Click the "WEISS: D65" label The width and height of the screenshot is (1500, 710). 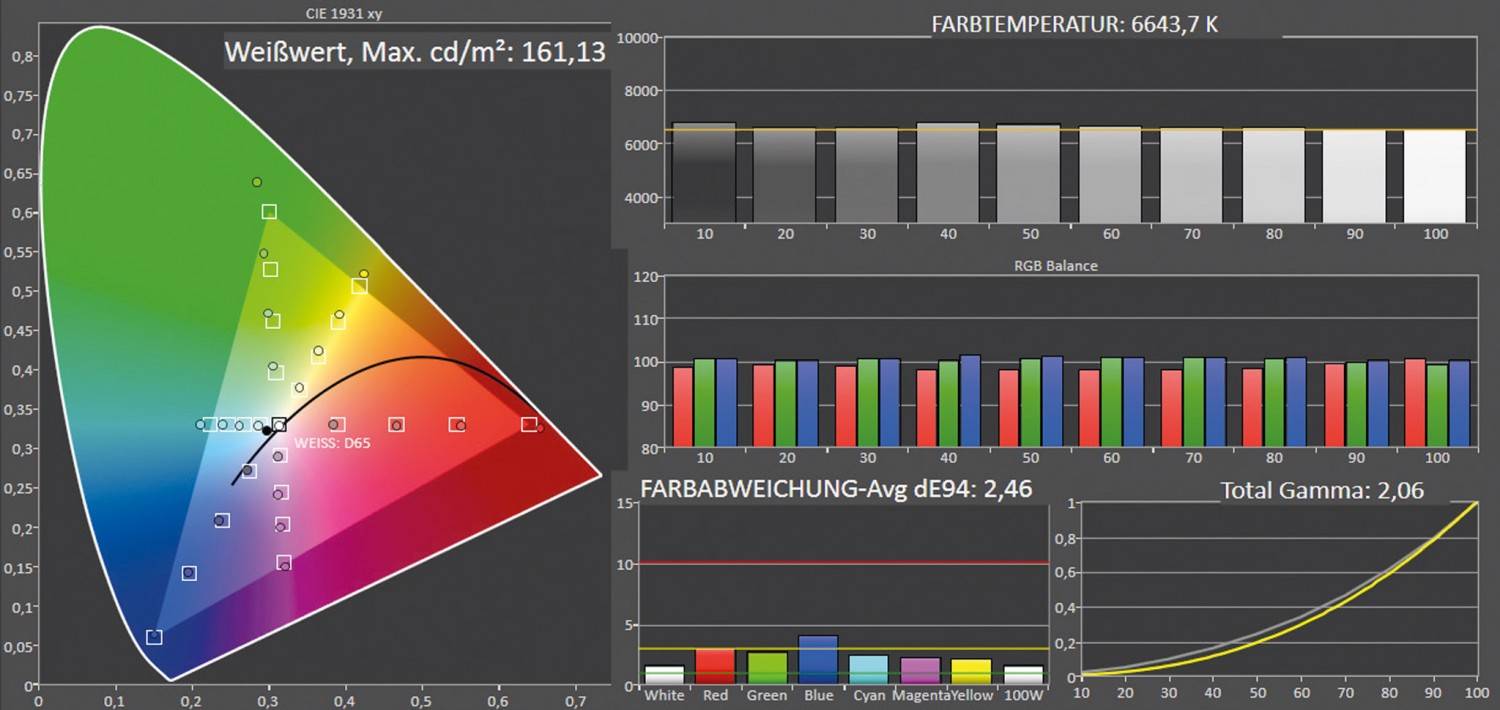coord(333,442)
